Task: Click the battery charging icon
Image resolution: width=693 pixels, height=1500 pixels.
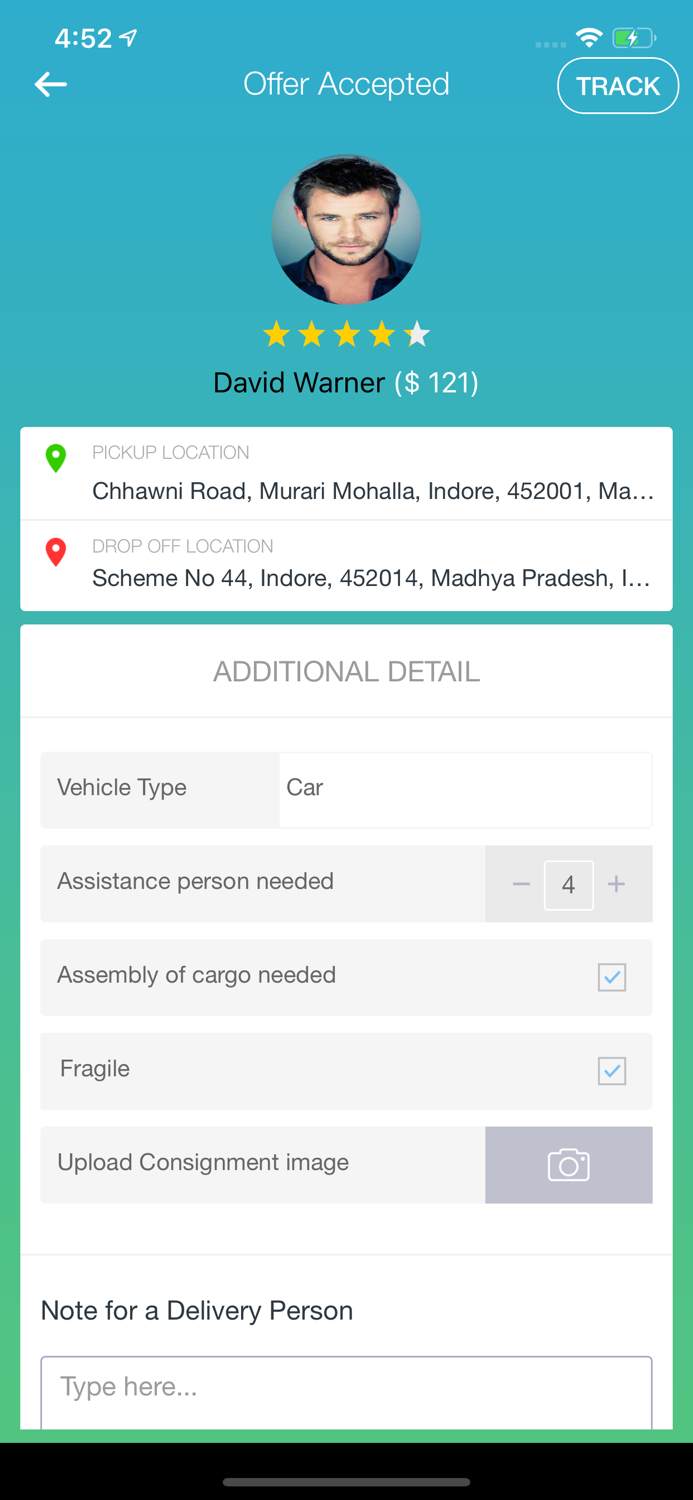Action: click(634, 37)
